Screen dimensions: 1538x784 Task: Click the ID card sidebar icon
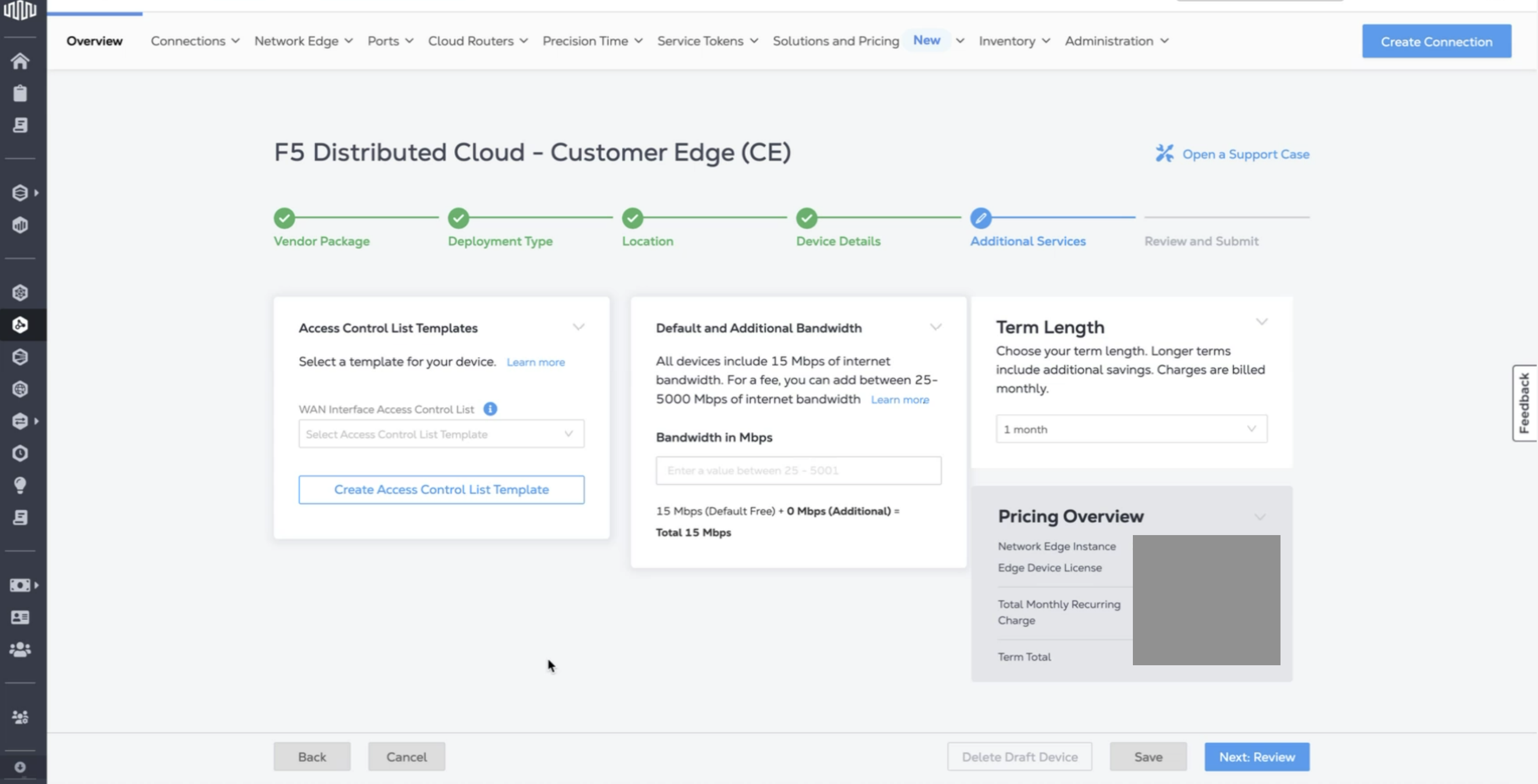[20, 617]
